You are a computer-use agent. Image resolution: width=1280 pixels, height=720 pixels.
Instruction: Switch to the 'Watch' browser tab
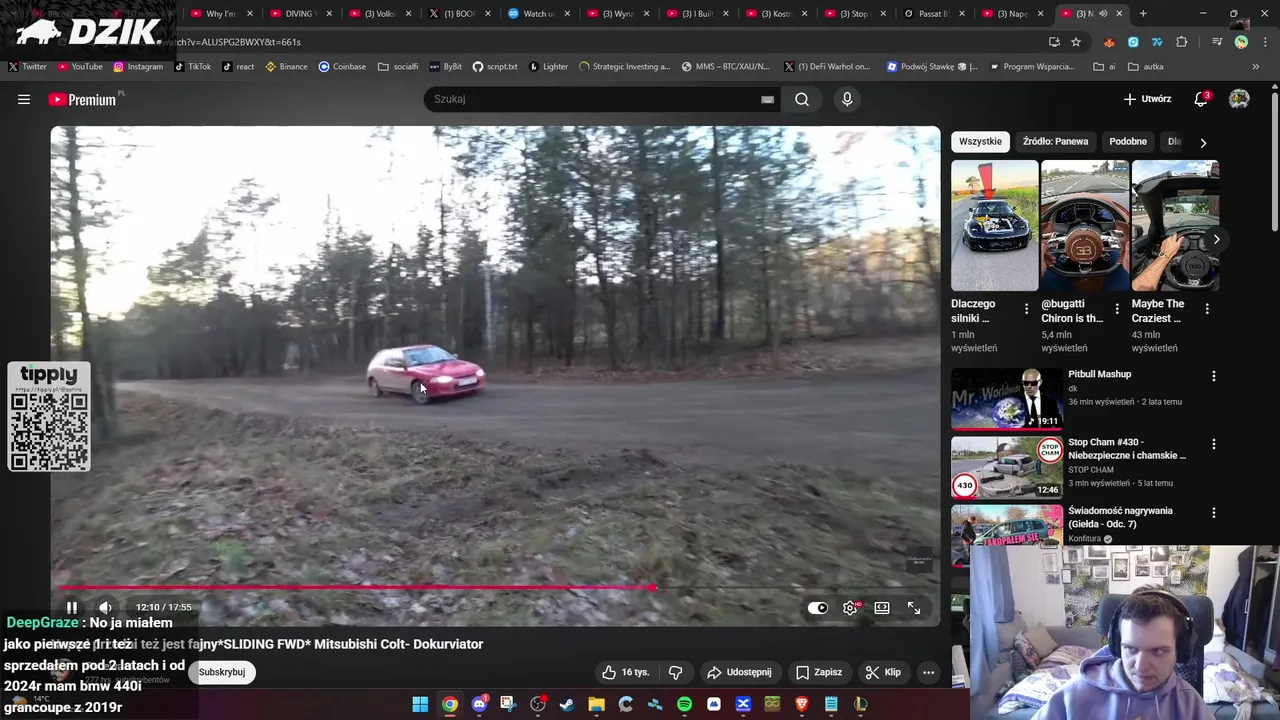[x=538, y=14]
